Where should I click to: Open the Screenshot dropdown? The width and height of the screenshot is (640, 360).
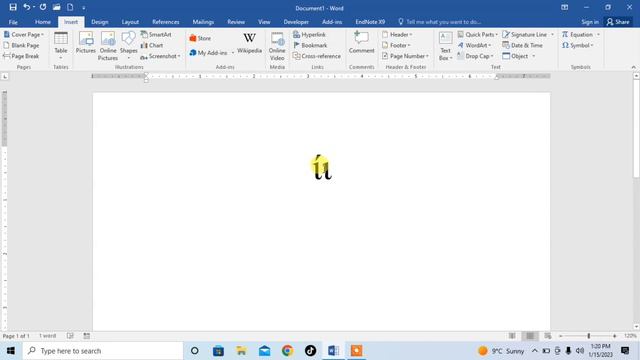coord(160,56)
